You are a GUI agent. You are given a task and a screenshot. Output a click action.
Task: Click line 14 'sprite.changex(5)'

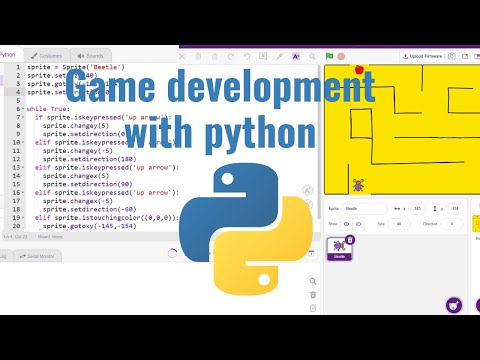[x=76, y=176]
